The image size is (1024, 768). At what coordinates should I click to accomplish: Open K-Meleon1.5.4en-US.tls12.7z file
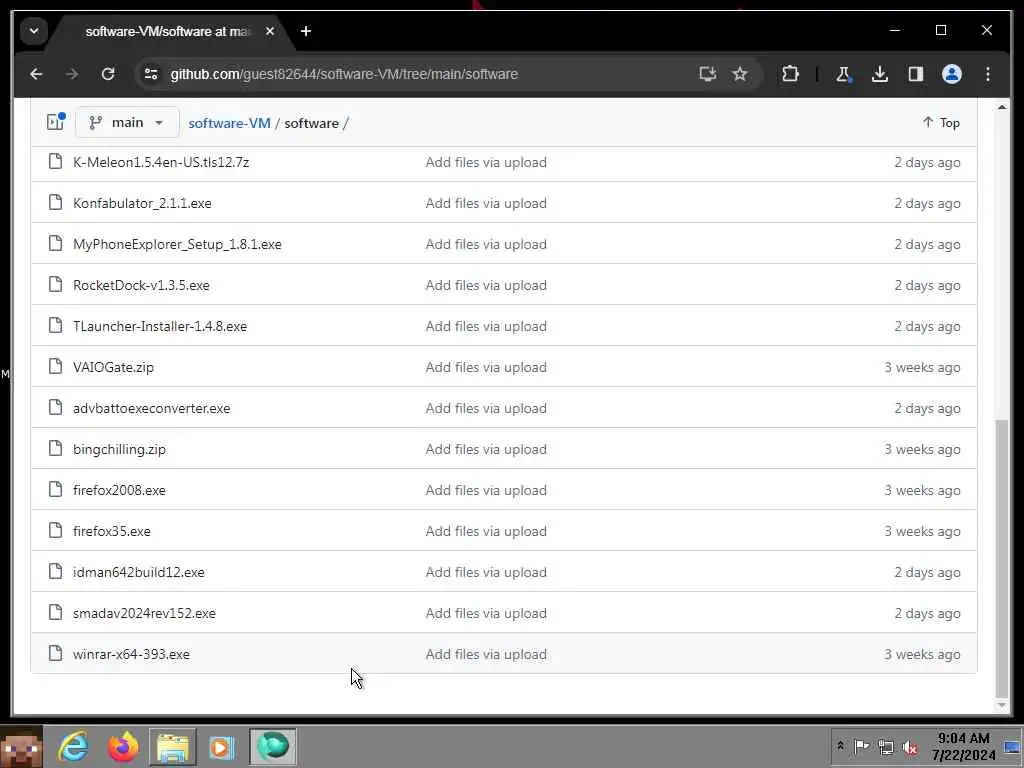click(x=161, y=162)
